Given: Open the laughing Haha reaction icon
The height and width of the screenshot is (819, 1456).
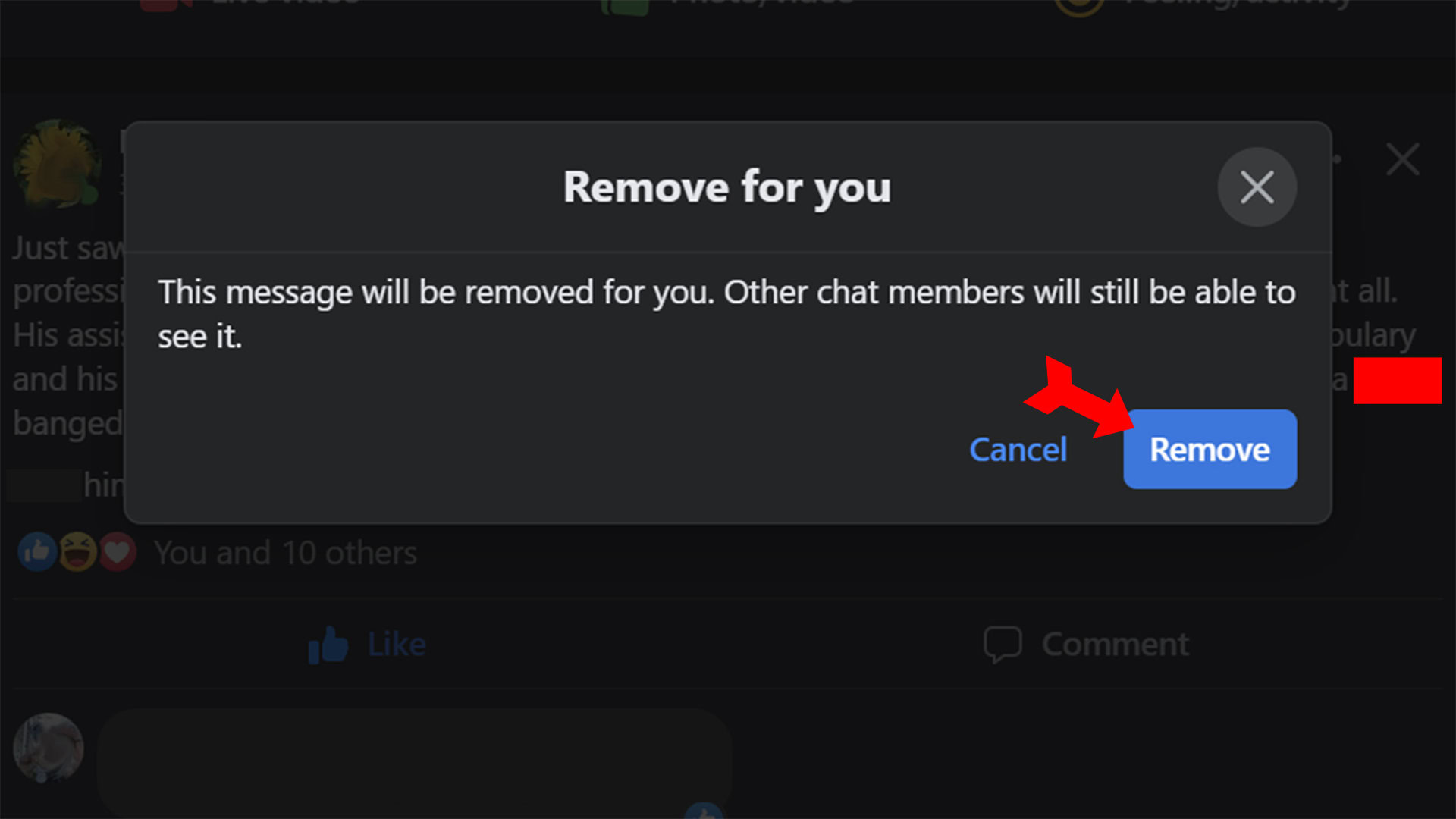Looking at the screenshot, I should [x=77, y=552].
